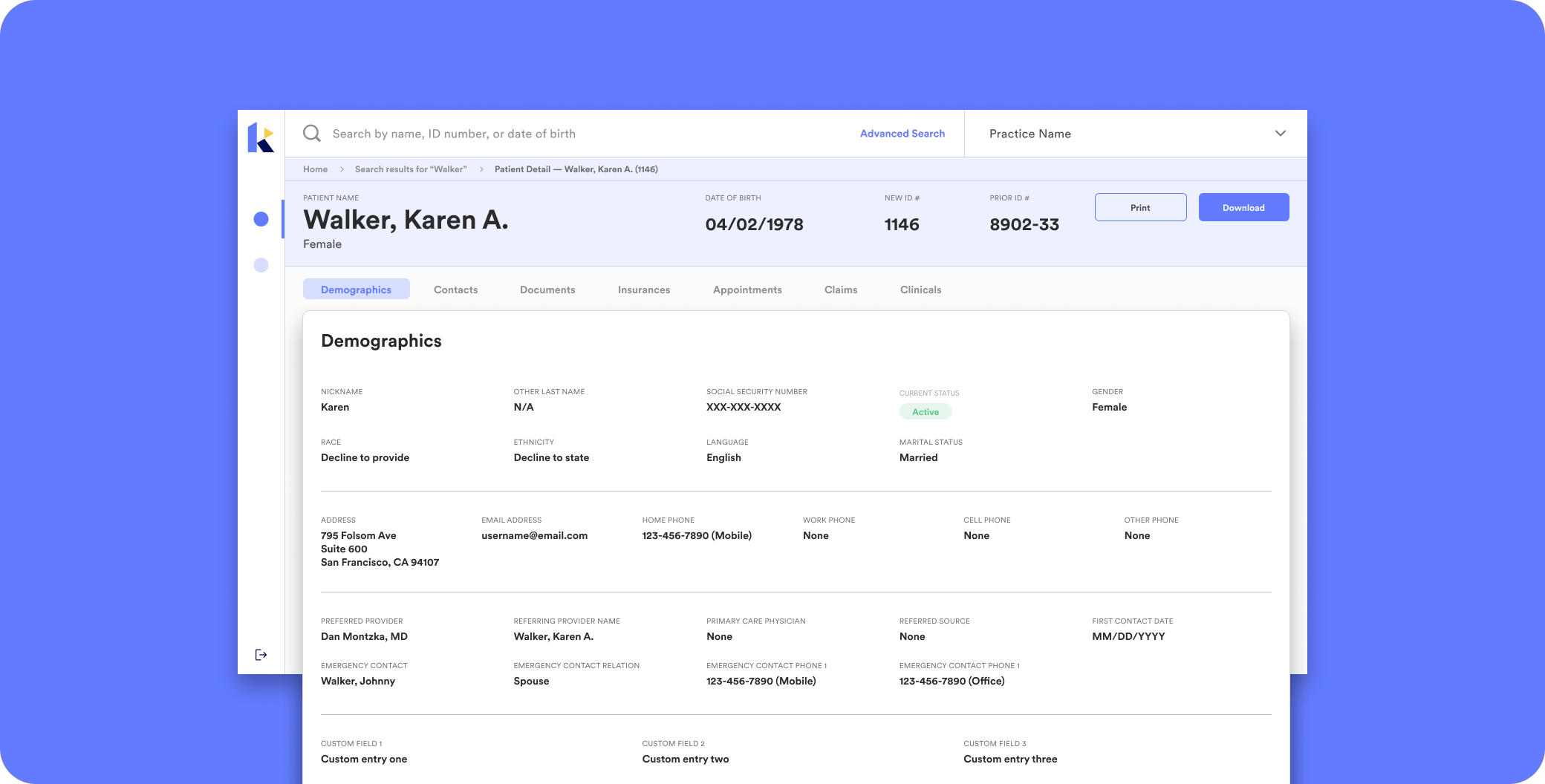The image size is (1545, 784).
Task: Click the Download button
Action: click(1243, 207)
